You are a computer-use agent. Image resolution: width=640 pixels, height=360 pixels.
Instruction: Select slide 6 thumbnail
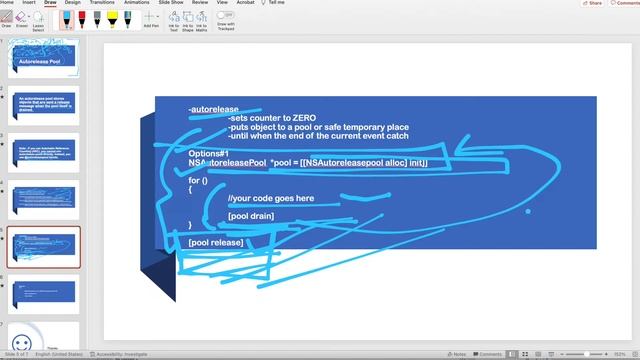point(44,294)
